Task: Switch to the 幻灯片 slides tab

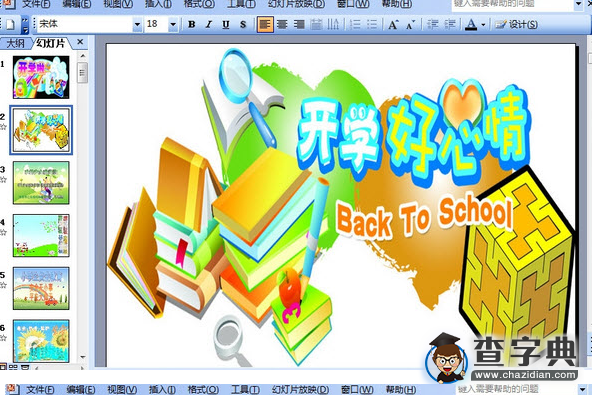Action: (51, 43)
